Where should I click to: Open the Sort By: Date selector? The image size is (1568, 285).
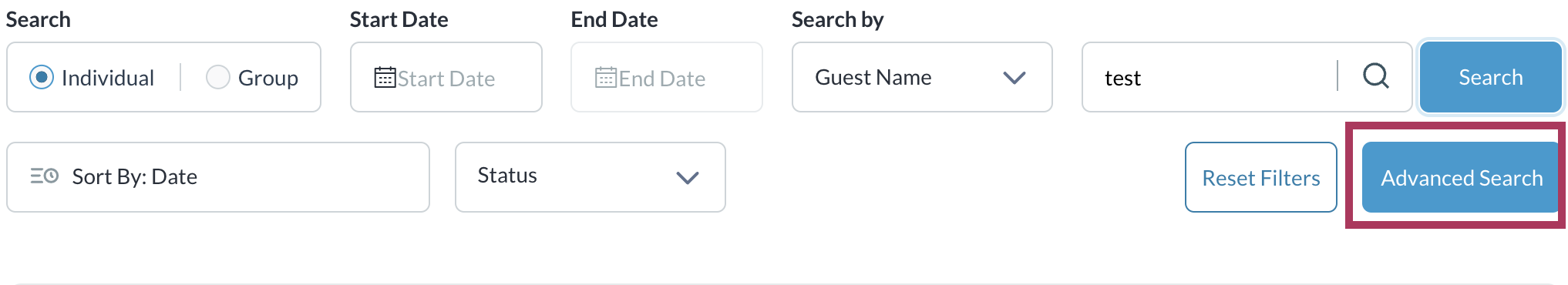(218, 177)
